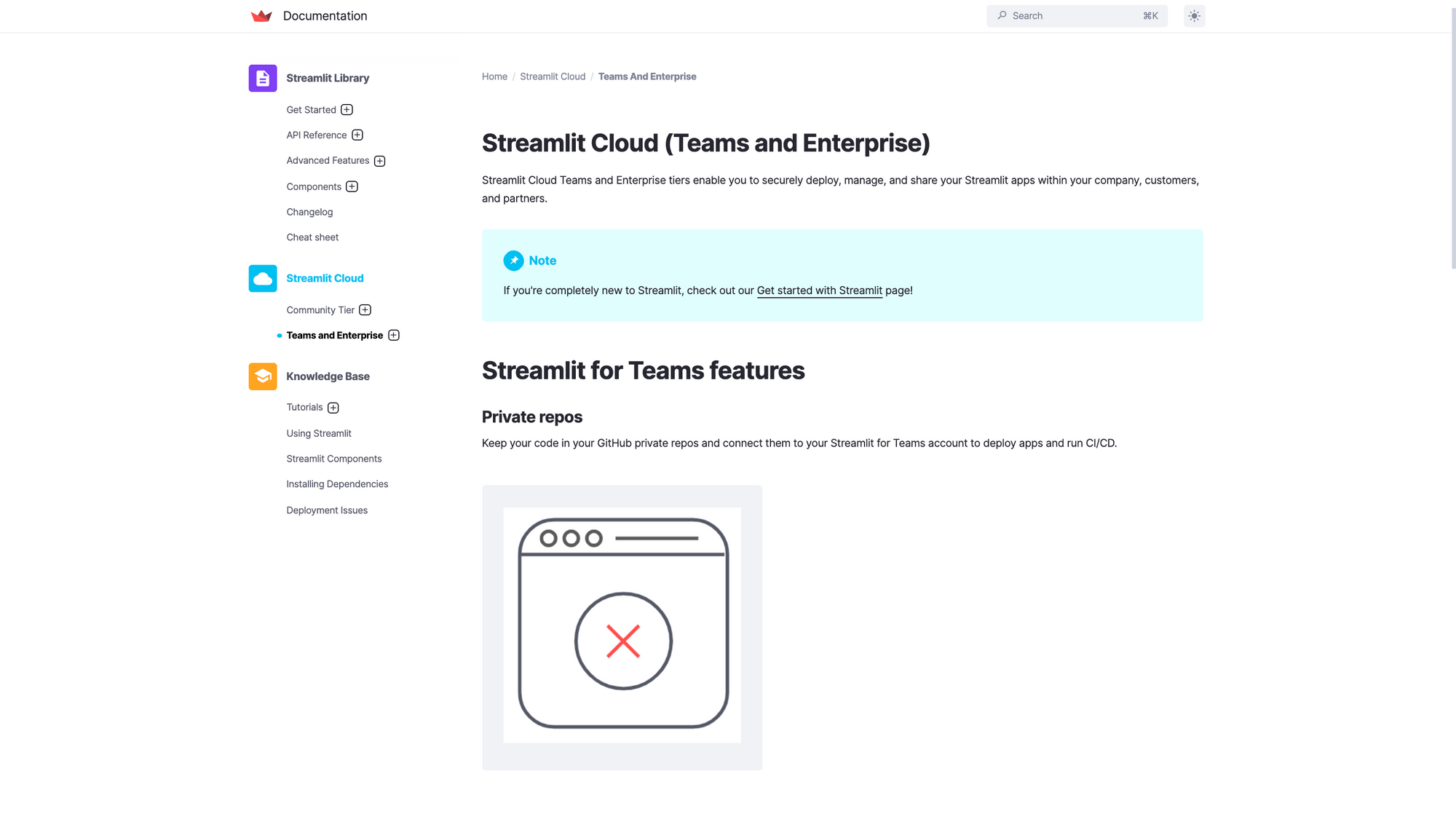Open the Changelog page
The image size is (1456, 830).
click(x=309, y=212)
